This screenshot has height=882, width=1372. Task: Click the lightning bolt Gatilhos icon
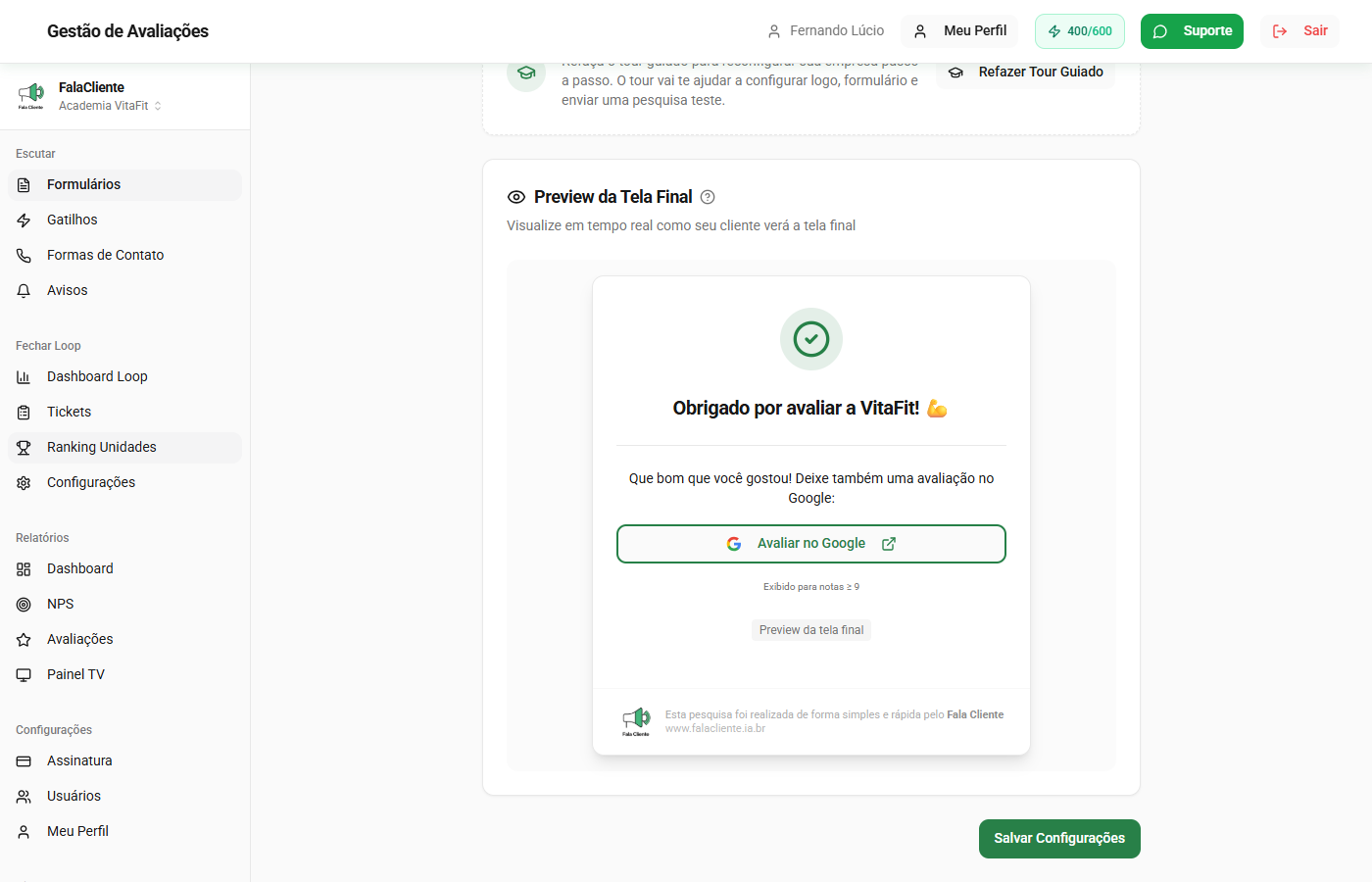click(x=24, y=220)
